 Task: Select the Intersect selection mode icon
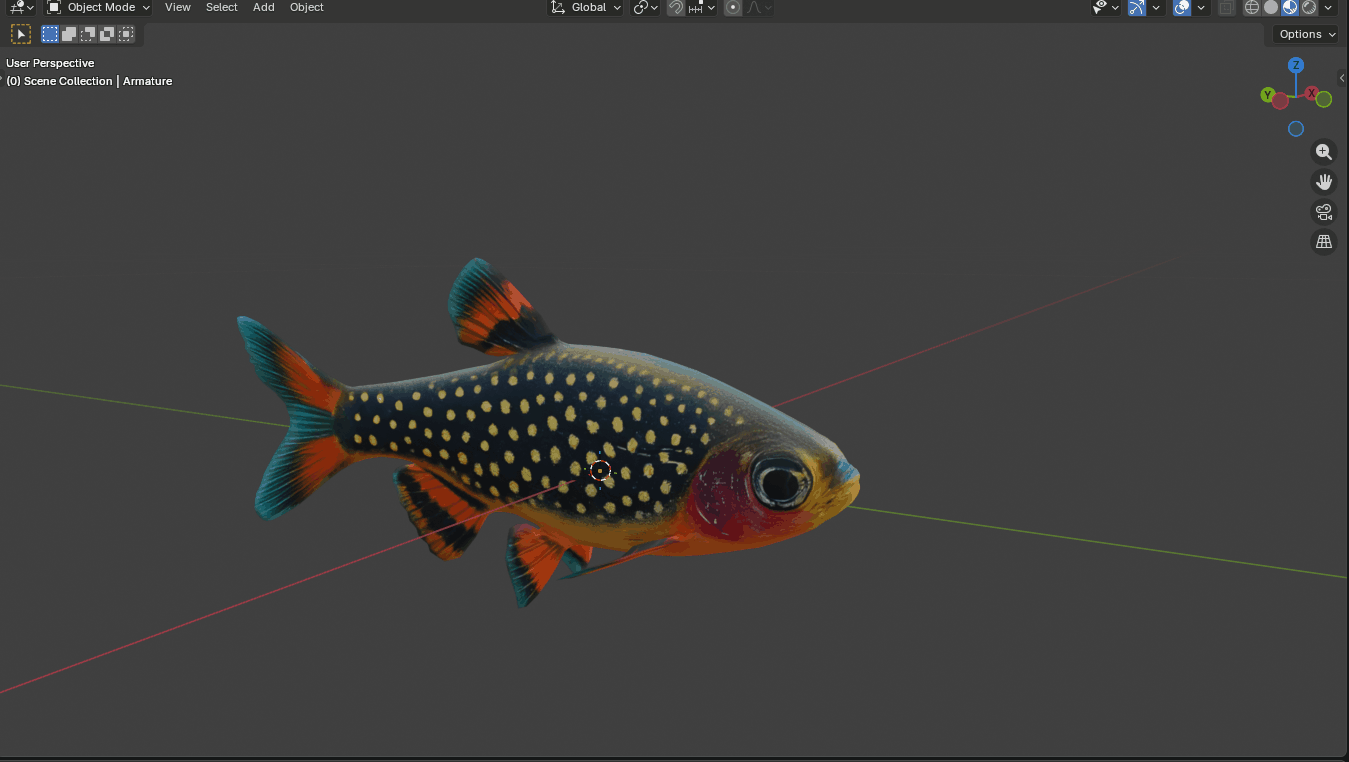(126, 34)
